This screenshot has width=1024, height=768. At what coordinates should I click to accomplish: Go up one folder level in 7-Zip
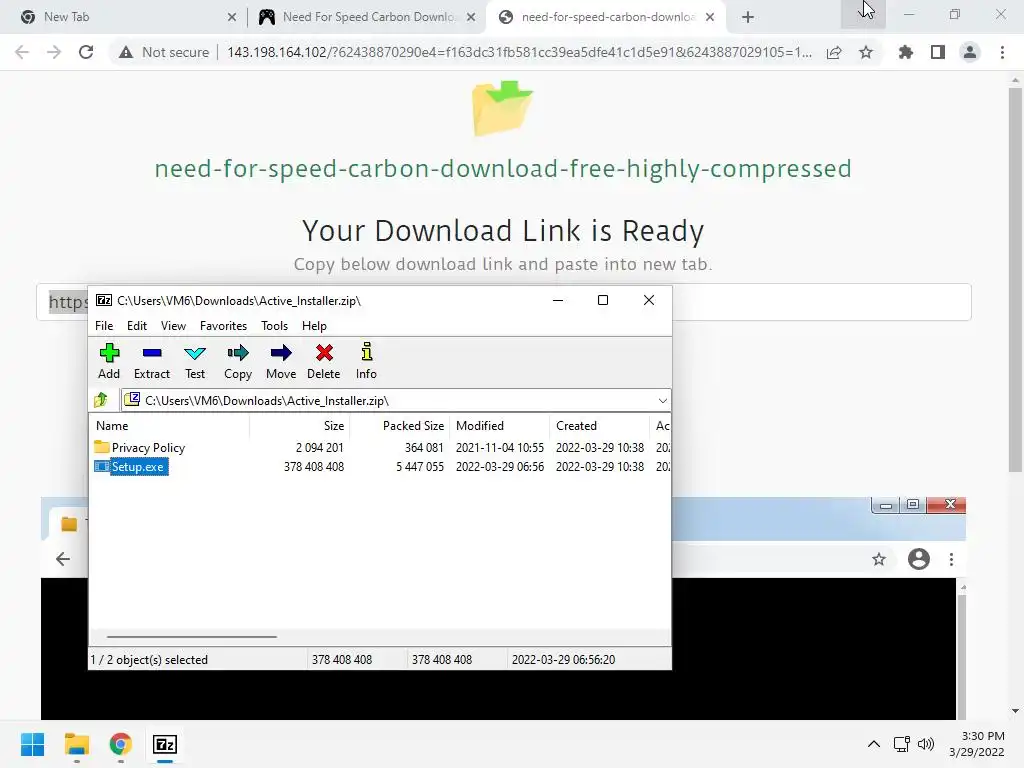click(x=101, y=400)
